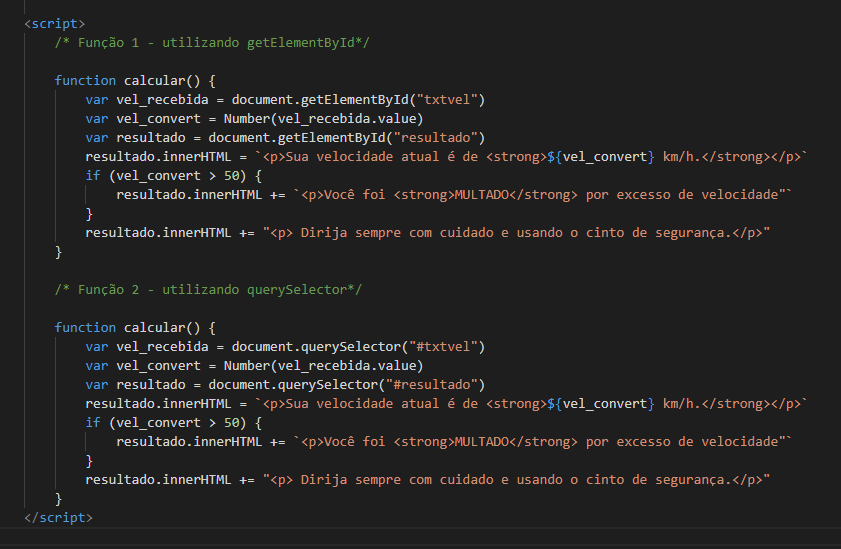Click the MULTADO word in the second function

coord(485,442)
